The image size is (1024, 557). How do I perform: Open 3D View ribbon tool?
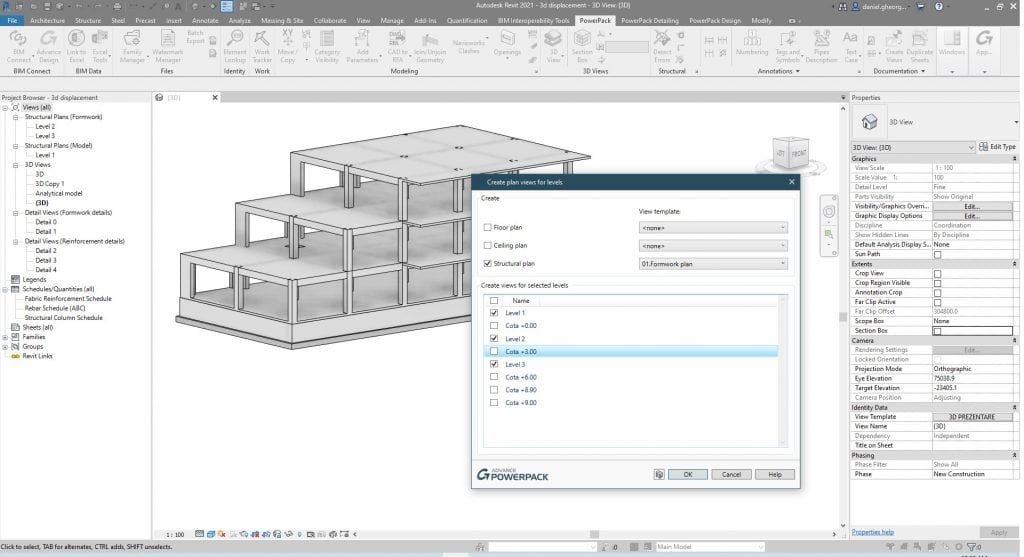[x=553, y=46]
